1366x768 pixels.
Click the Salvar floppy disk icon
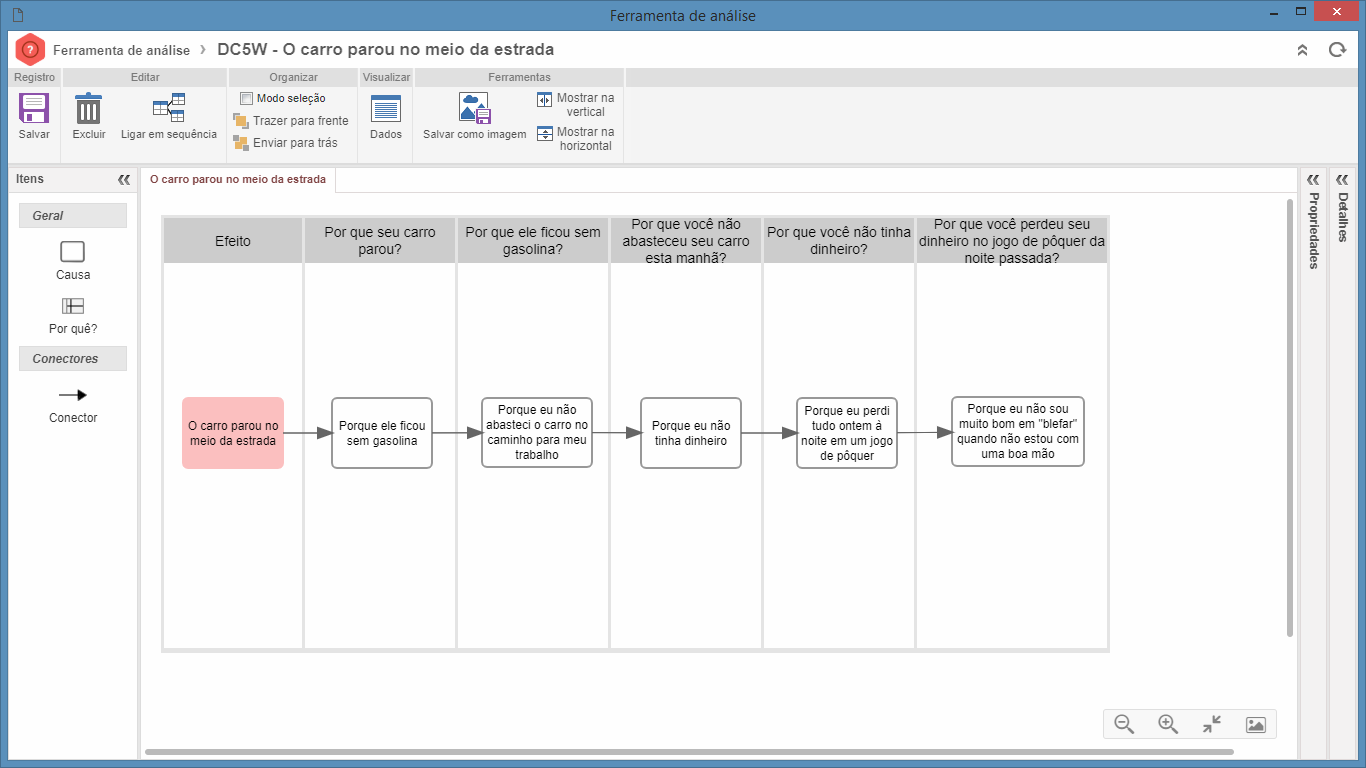(34, 108)
